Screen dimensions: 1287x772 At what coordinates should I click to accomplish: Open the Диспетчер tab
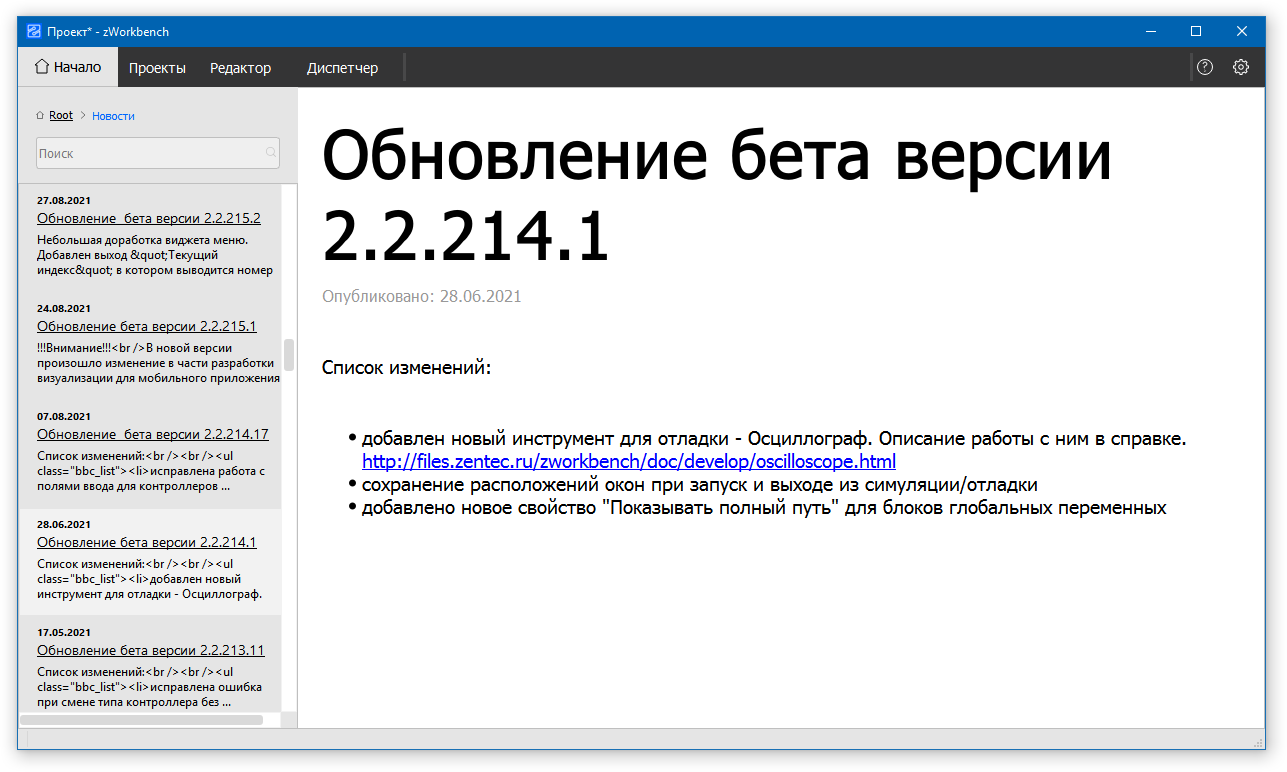coord(342,68)
